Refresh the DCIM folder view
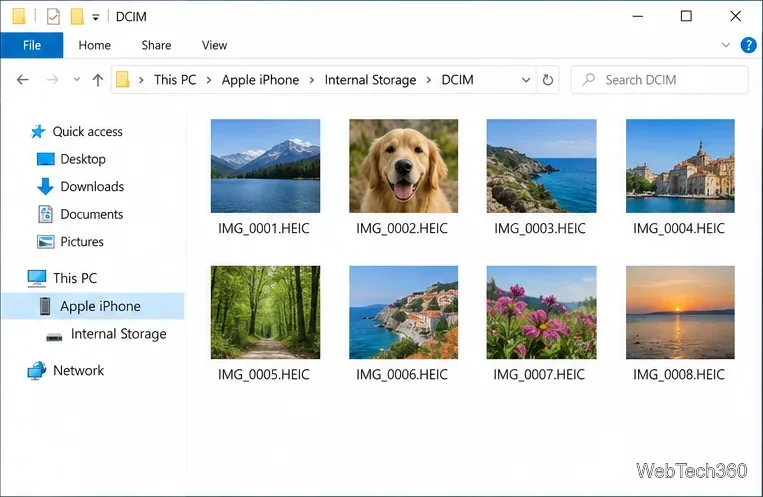Viewport: 763px width, 497px height. click(x=548, y=80)
